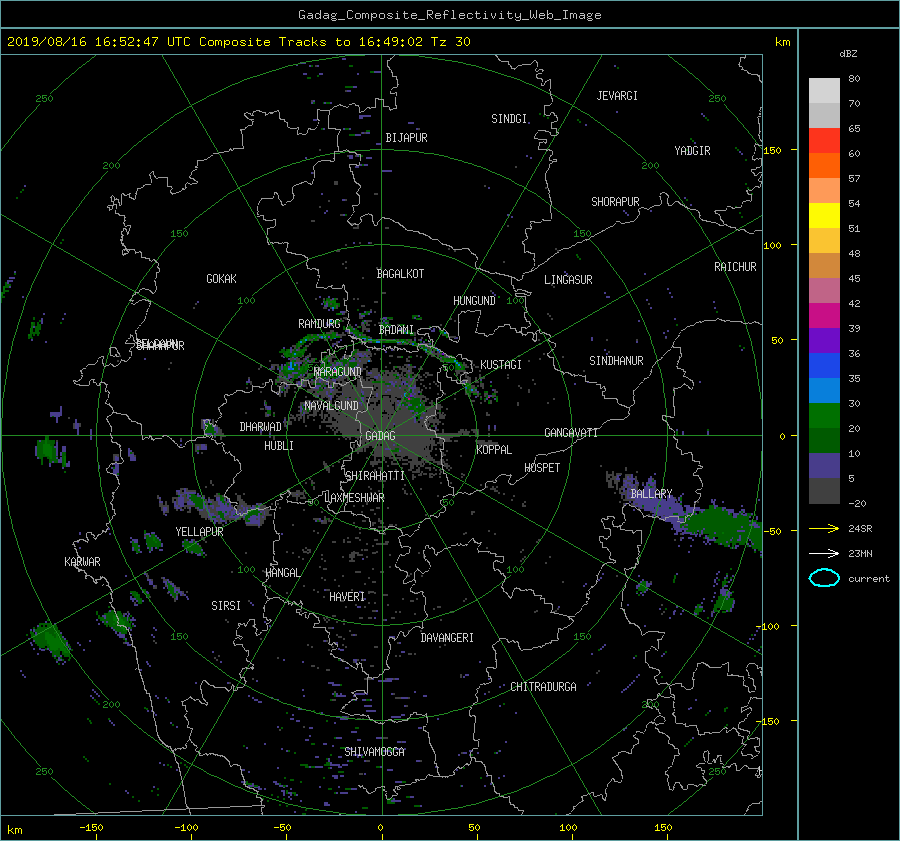Click the BADAMI city label
Image resolution: width=900 pixels, height=841 pixels.
pyautogui.click(x=396, y=330)
